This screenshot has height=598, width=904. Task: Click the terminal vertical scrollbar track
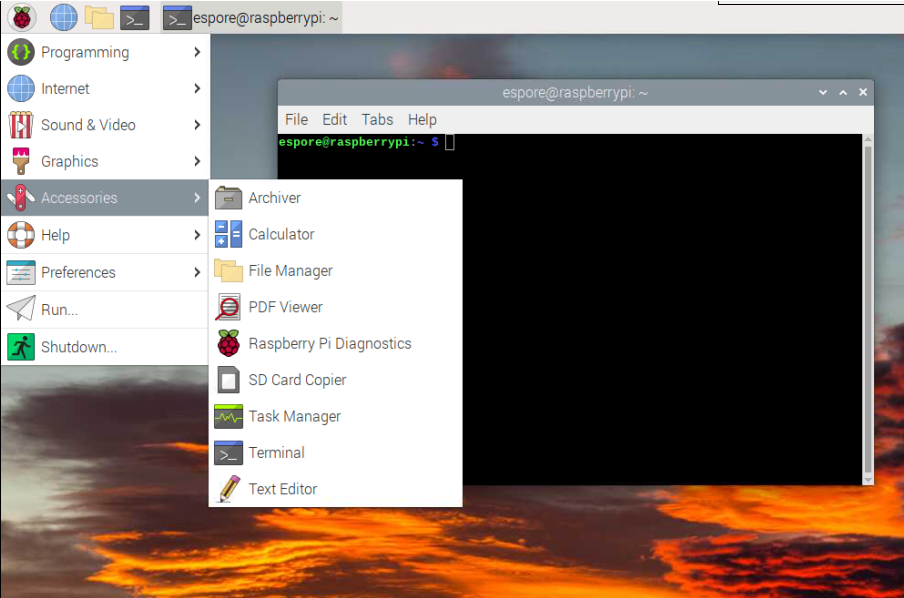point(868,310)
